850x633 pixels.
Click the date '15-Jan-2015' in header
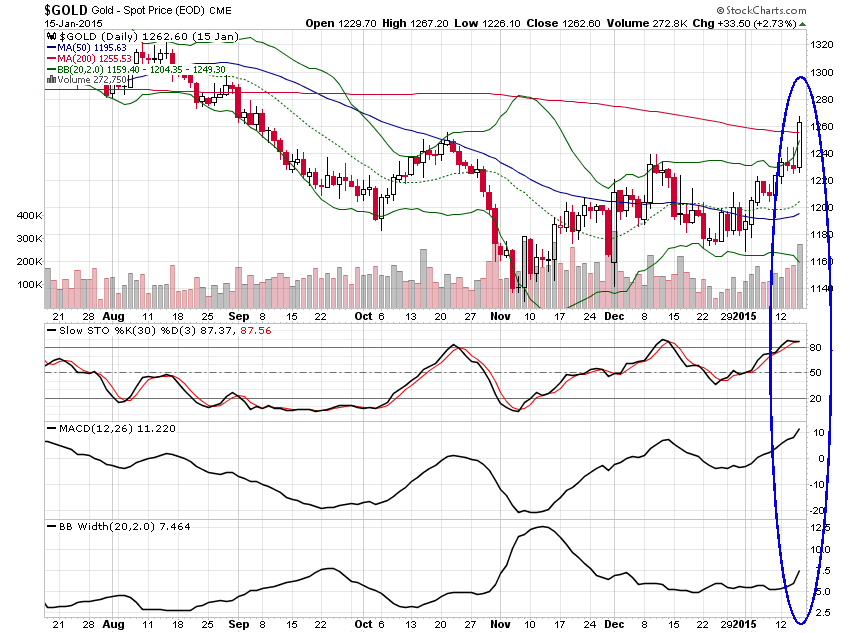coord(73,24)
